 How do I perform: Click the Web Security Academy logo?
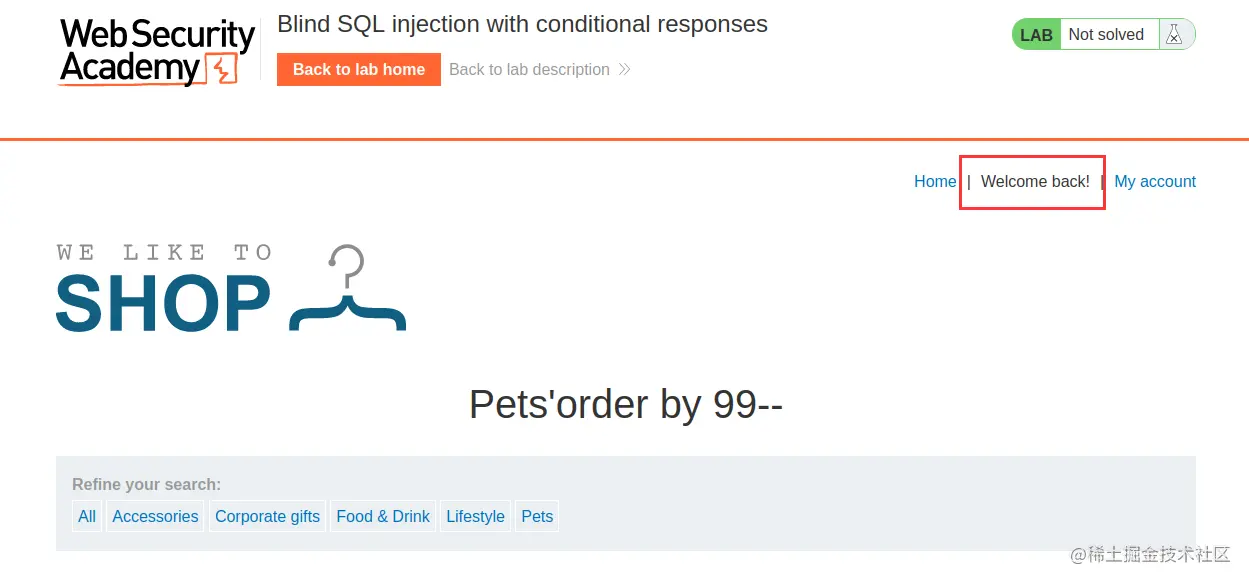coord(155,52)
